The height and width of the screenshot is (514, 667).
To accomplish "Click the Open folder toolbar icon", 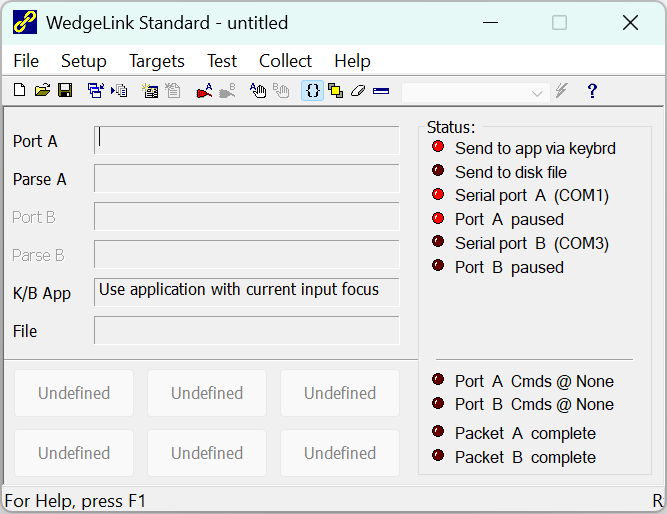I will click(x=42, y=91).
